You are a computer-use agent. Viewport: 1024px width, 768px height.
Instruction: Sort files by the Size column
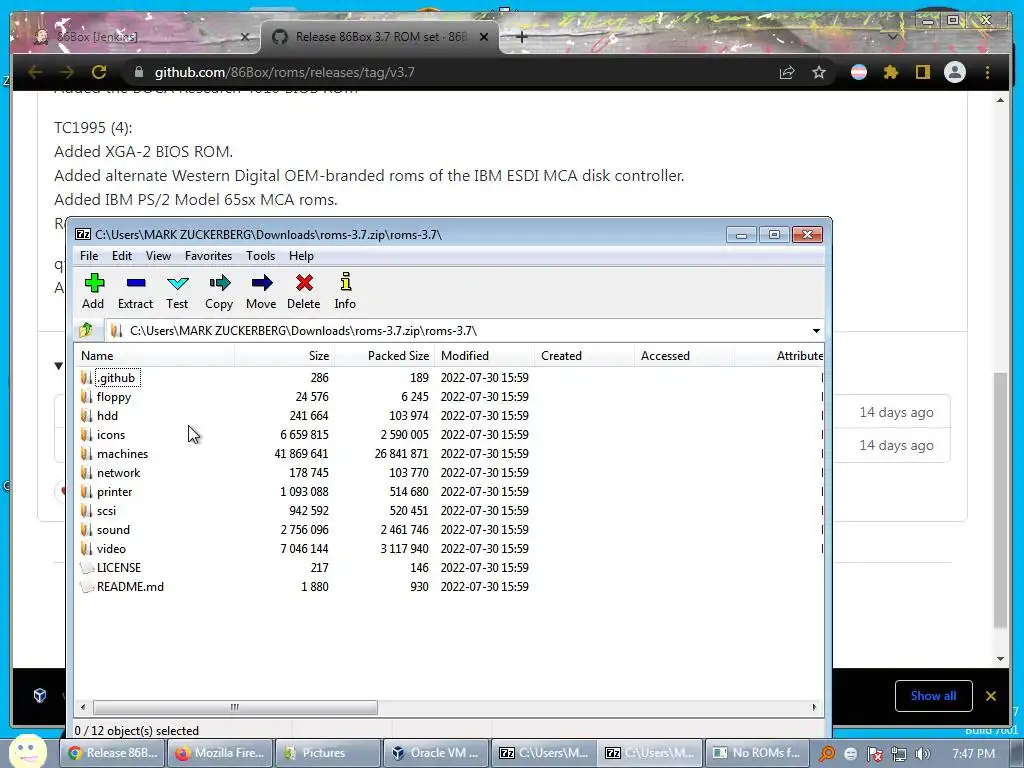[285, 356]
